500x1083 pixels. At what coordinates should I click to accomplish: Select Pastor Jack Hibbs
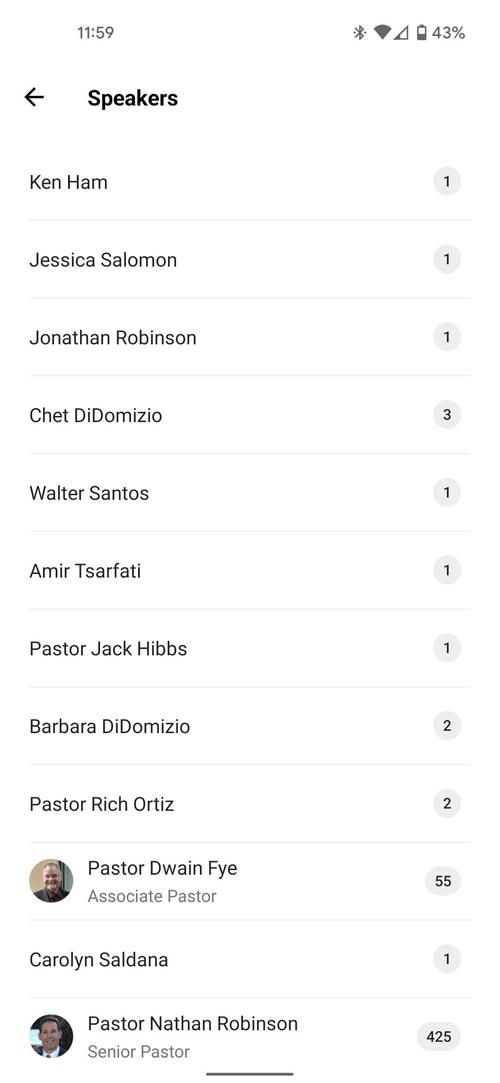tap(250, 649)
